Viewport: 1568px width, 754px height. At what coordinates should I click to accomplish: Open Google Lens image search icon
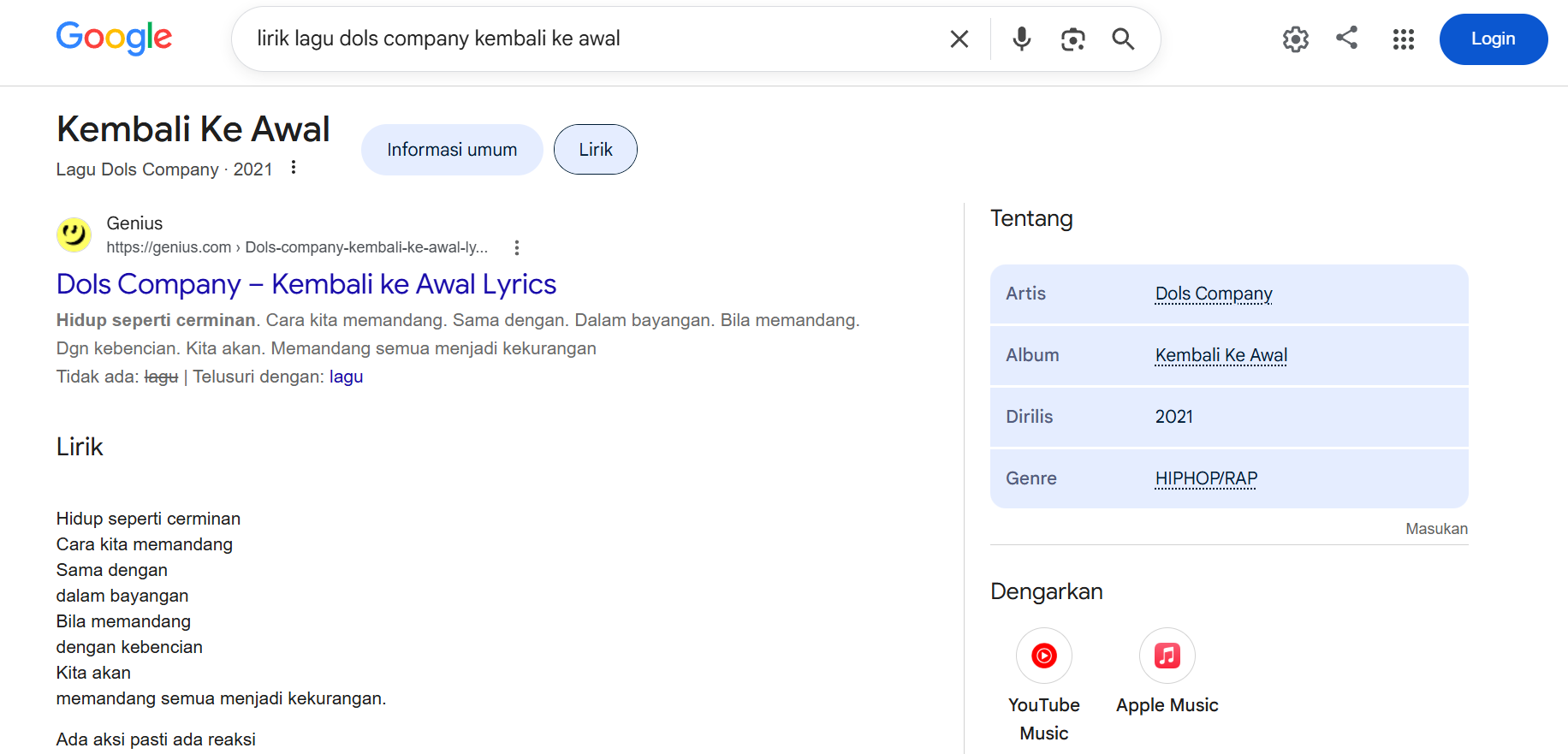[x=1072, y=39]
